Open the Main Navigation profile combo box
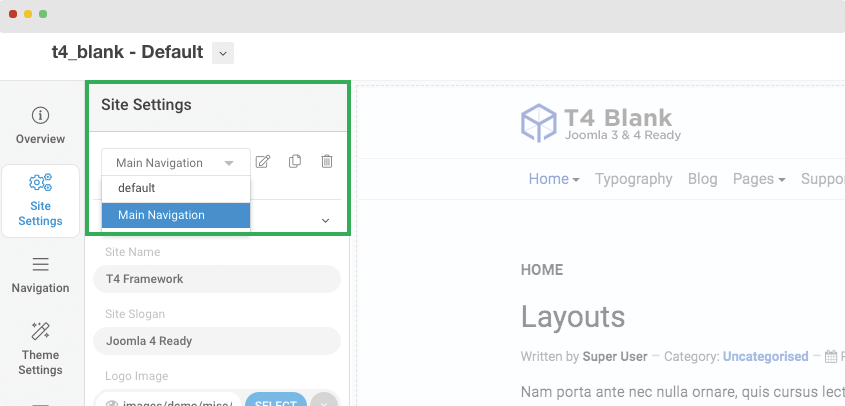Viewport: 845px width, 406px height. [x=176, y=162]
